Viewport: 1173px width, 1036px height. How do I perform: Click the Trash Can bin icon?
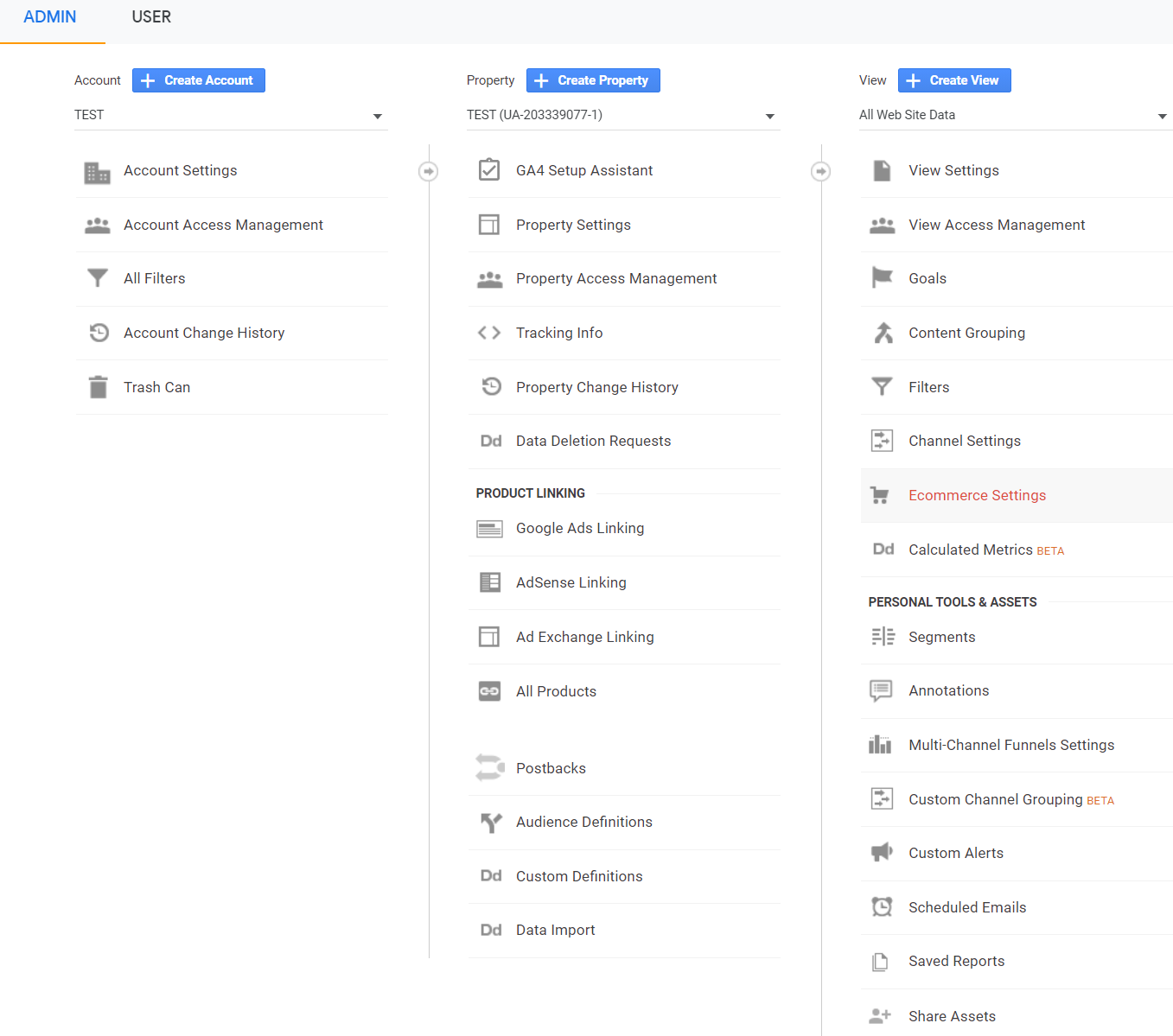click(99, 387)
